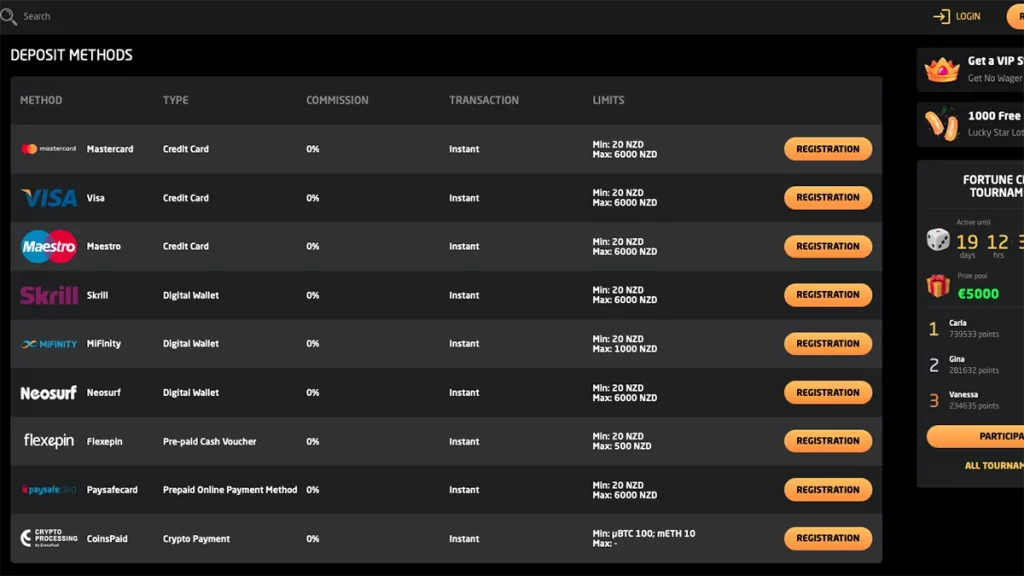Click the Paysafecard logo
This screenshot has width=1024, height=576.
coord(48,490)
